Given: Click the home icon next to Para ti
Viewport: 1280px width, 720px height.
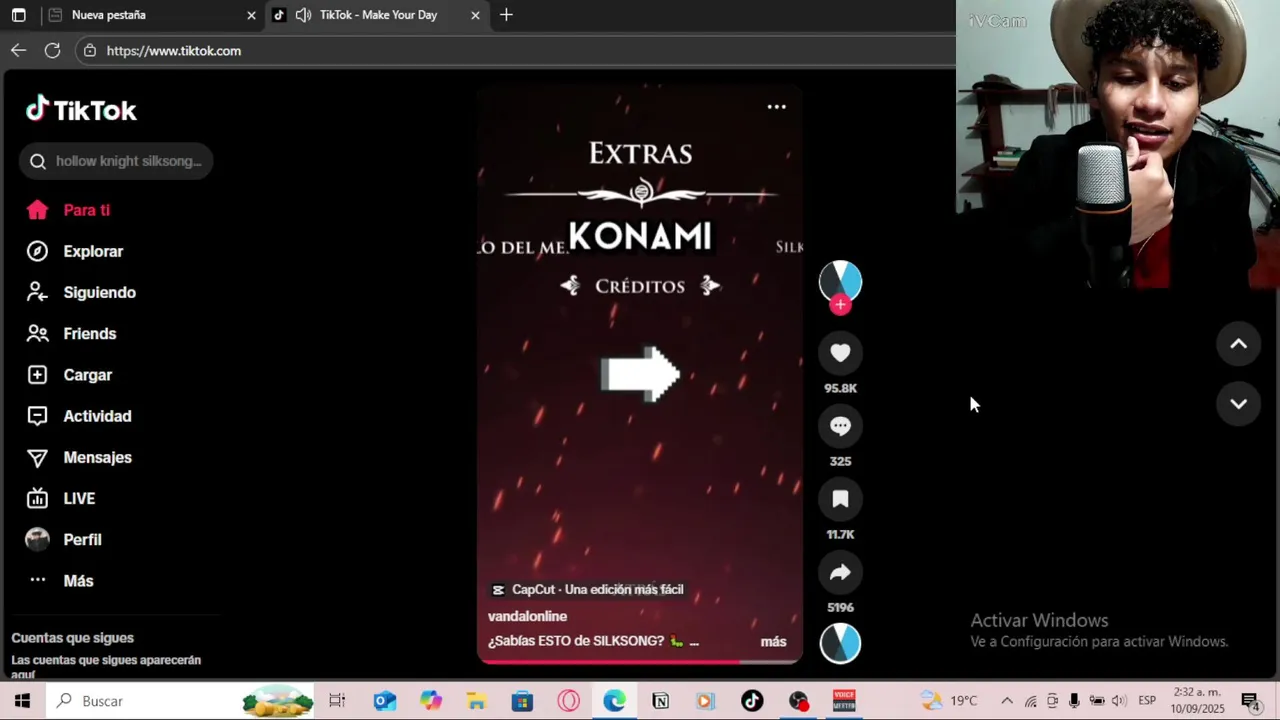Looking at the screenshot, I should click(37, 210).
